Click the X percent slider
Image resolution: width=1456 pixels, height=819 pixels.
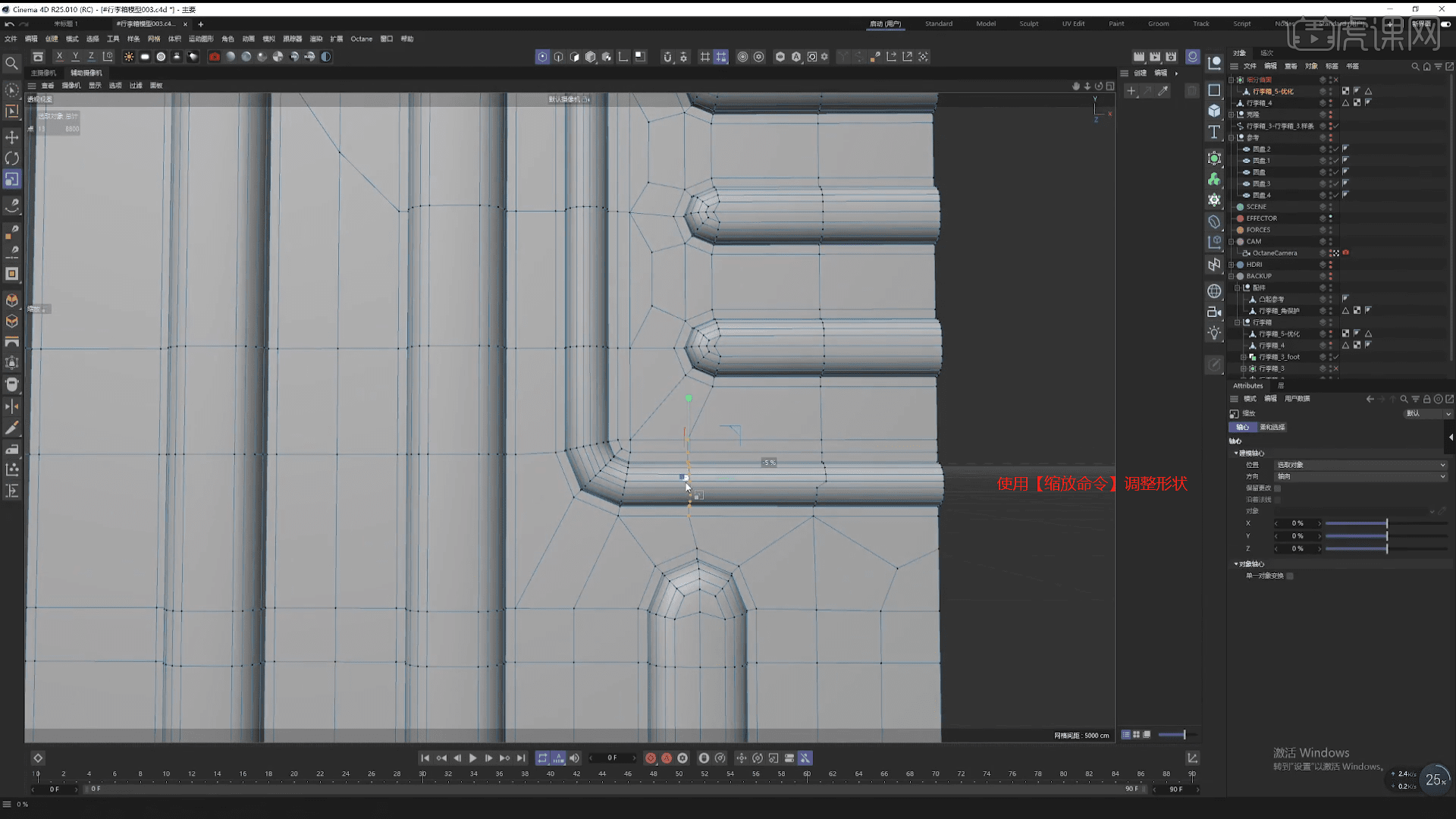pos(1386,524)
